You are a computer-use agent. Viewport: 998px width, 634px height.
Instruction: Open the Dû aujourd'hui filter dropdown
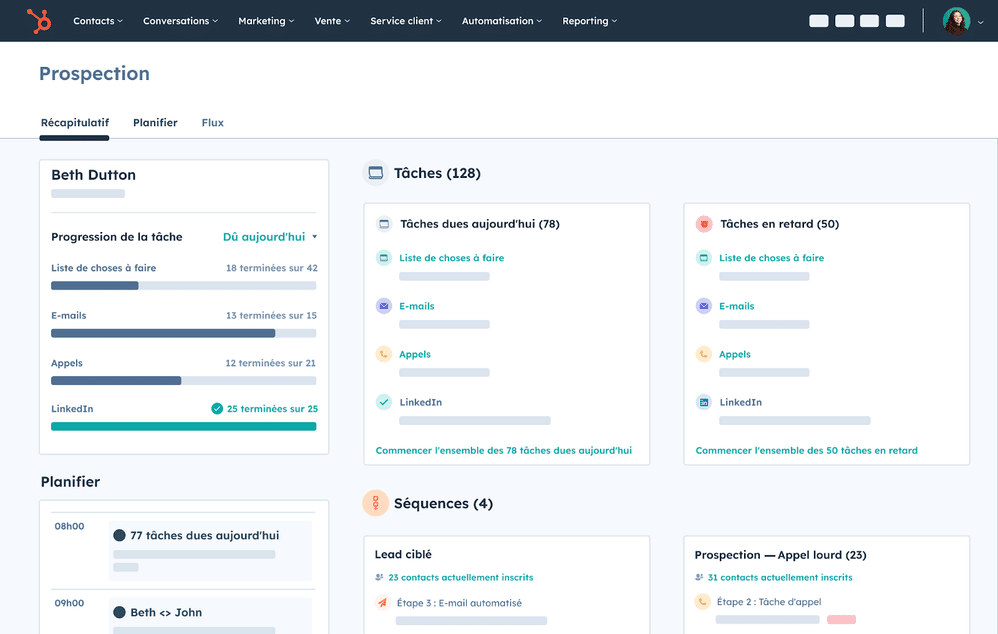[269, 237]
